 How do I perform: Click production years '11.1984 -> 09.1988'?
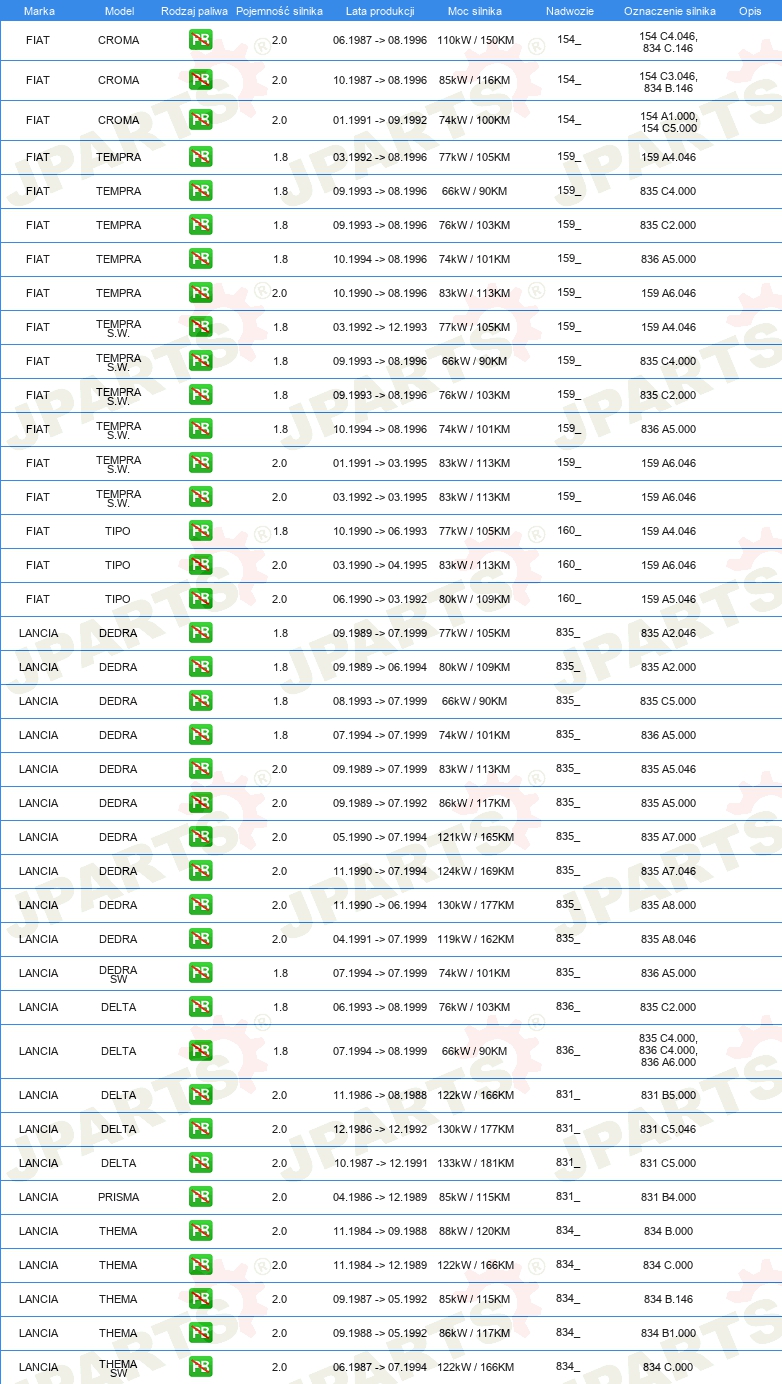(380, 1231)
